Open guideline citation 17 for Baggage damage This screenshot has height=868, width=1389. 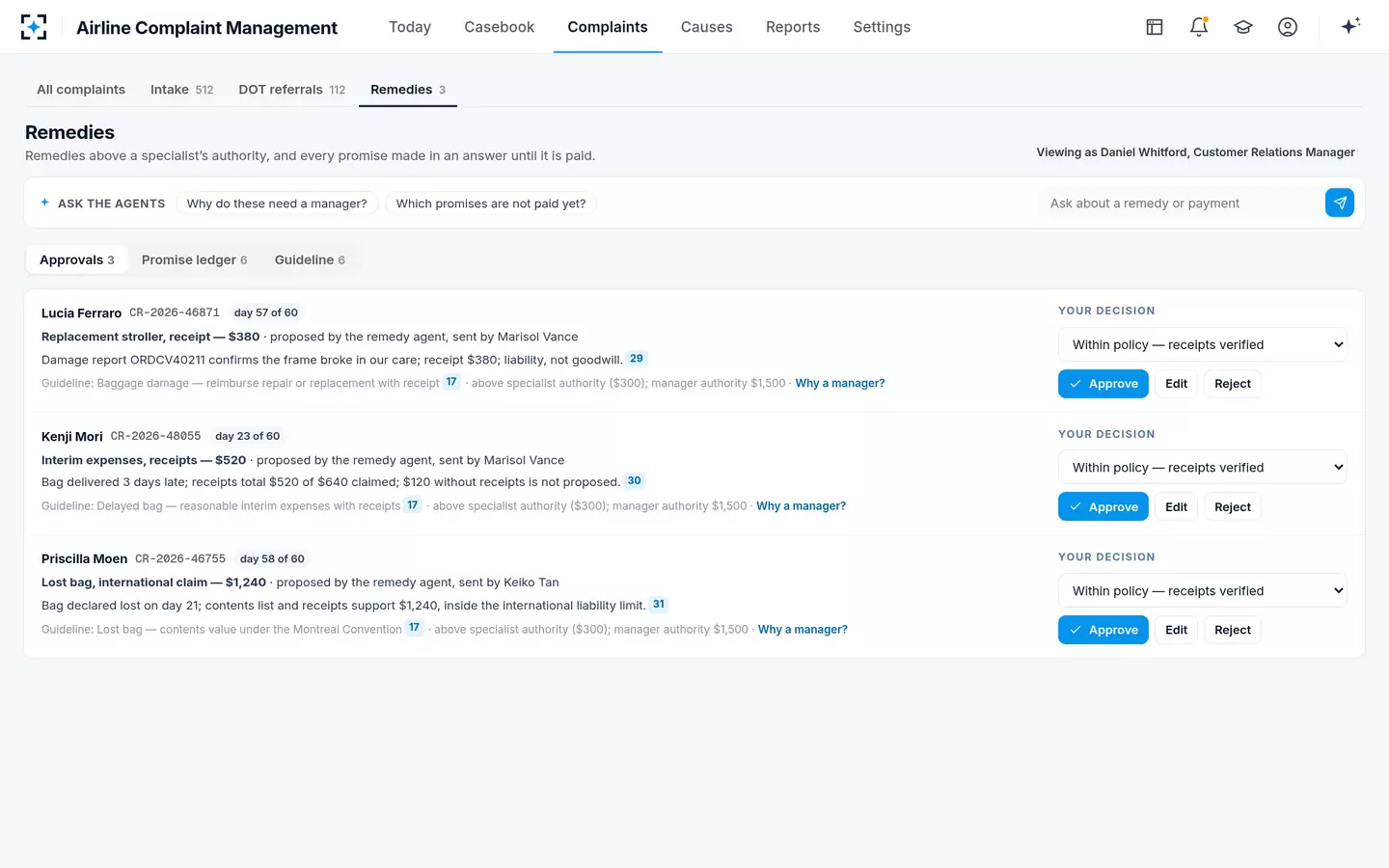[x=451, y=382]
